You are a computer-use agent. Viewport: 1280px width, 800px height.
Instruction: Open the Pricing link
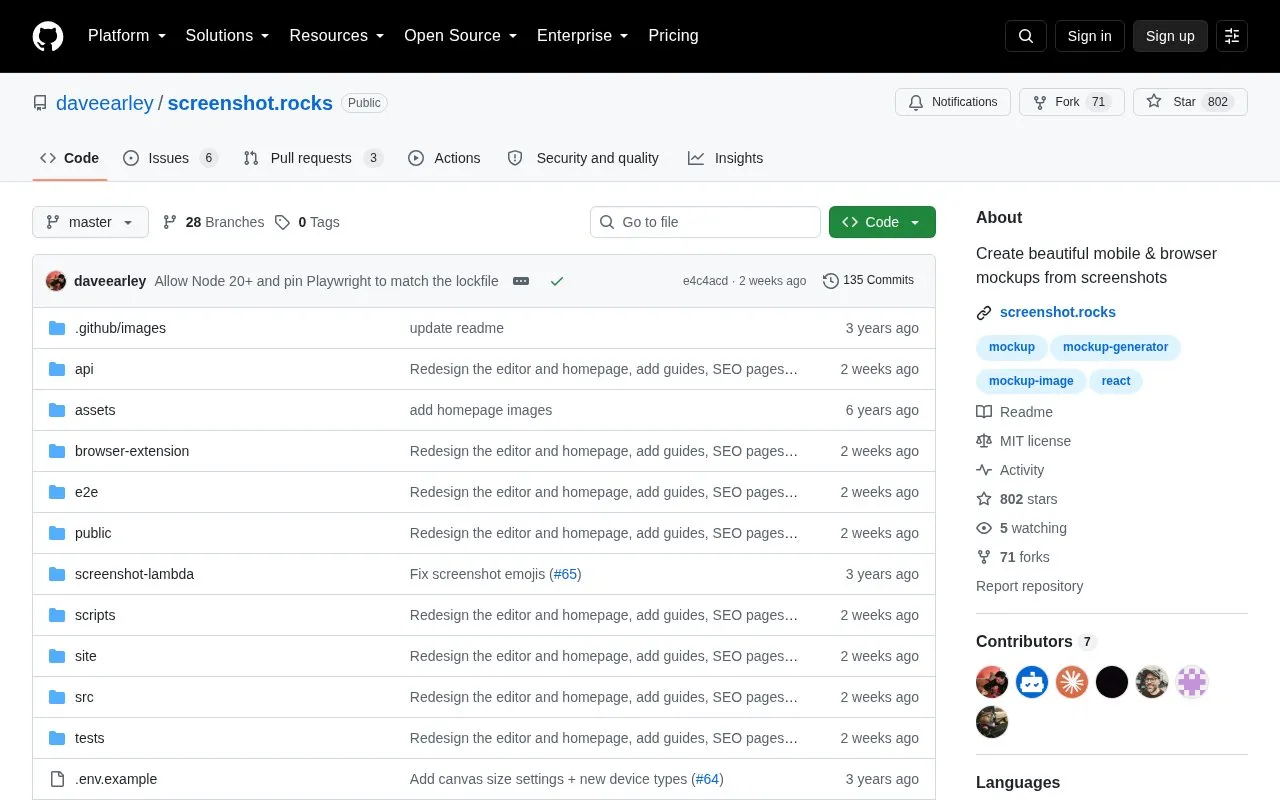tap(673, 36)
